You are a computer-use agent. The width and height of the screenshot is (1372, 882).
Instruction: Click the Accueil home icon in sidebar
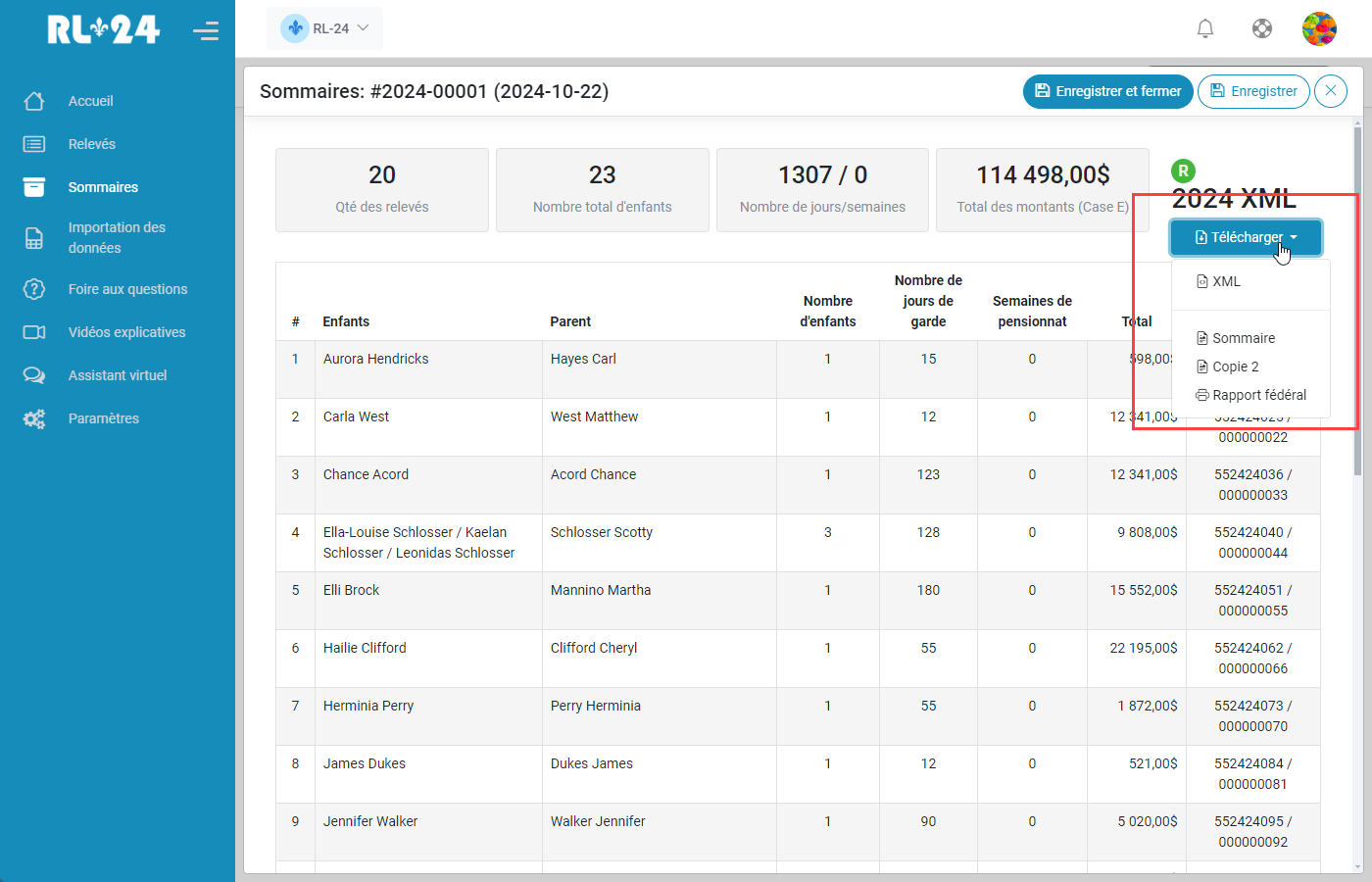pos(34,101)
